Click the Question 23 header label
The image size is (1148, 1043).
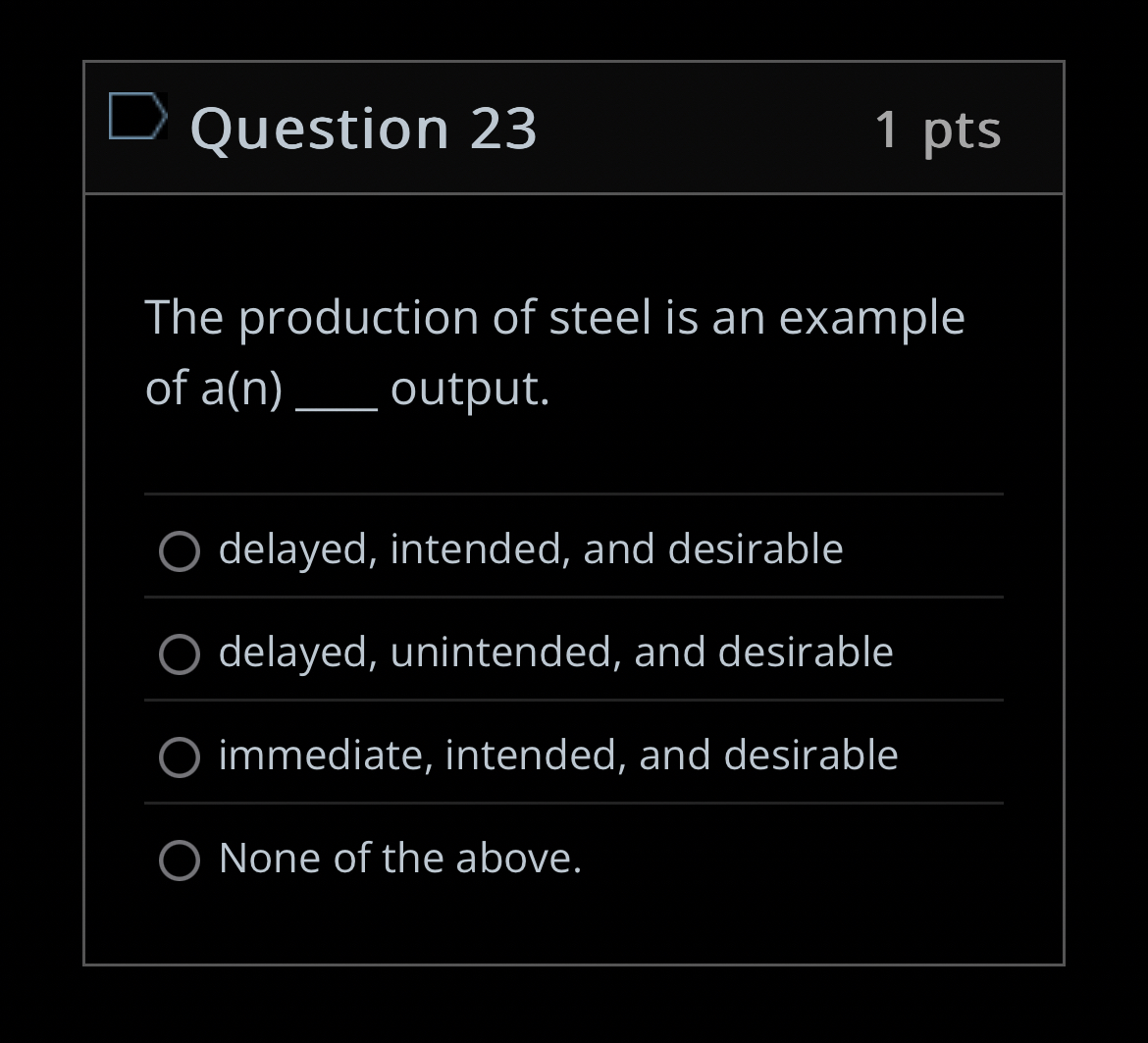[x=363, y=128]
